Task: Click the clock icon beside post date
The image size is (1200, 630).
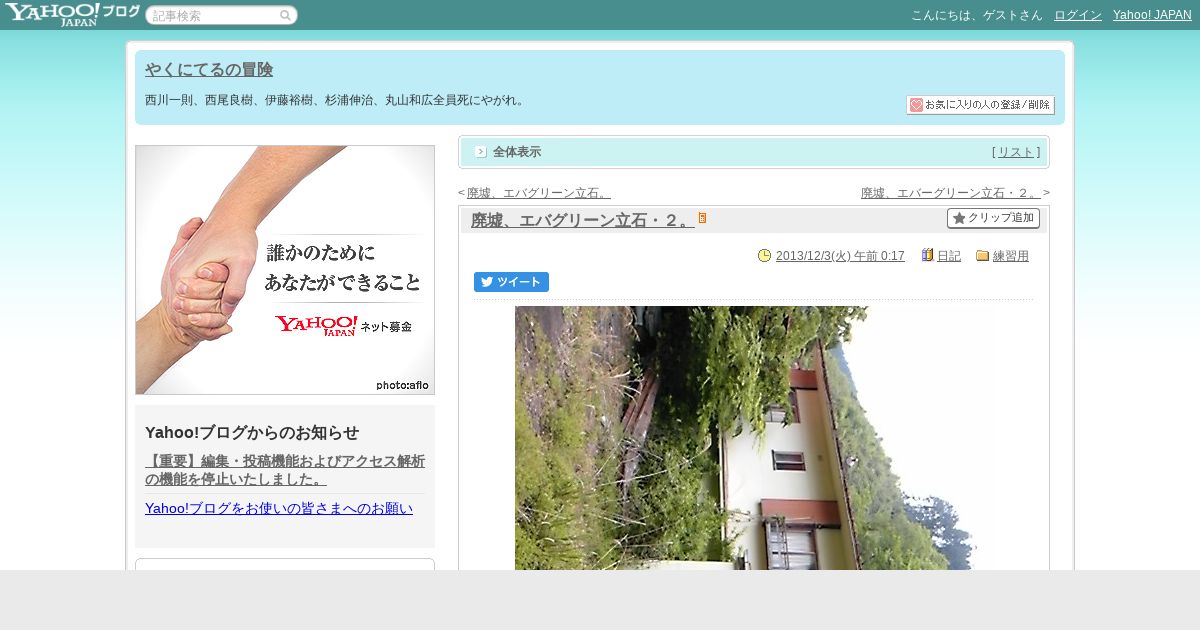Action: tap(765, 256)
